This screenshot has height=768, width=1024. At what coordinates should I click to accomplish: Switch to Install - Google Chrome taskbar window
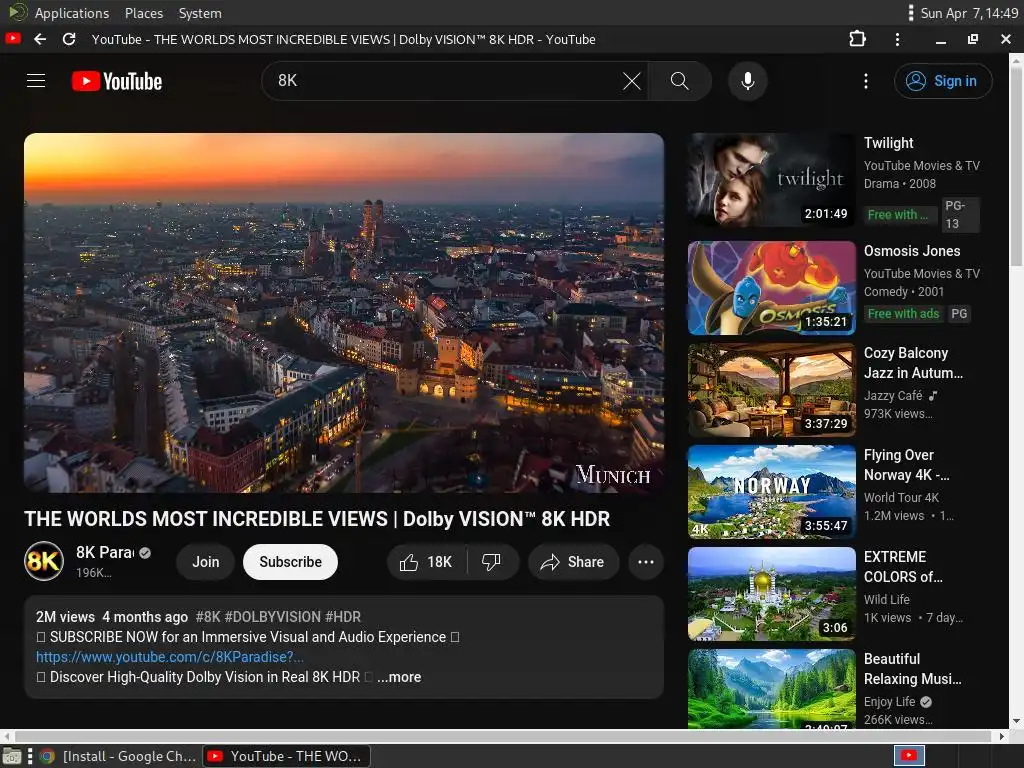click(x=118, y=756)
